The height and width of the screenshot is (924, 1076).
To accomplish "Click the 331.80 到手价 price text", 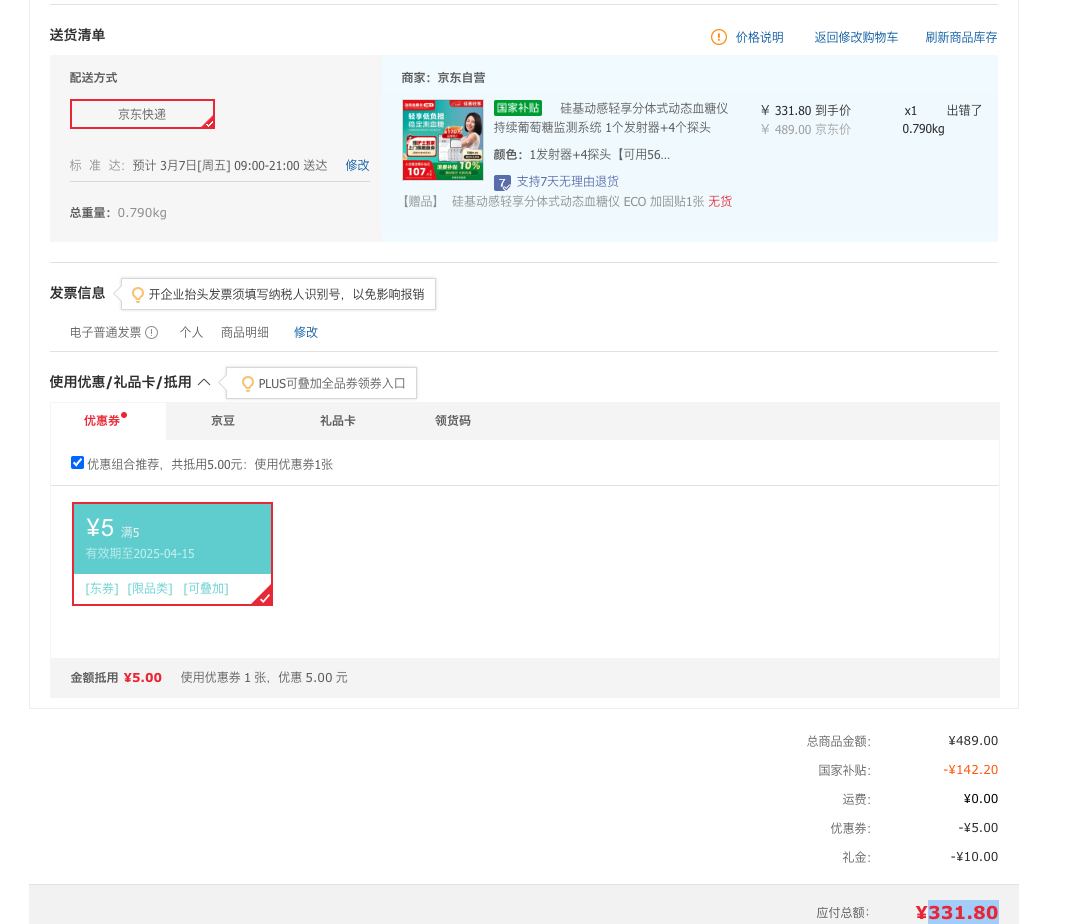I will [806, 111].
